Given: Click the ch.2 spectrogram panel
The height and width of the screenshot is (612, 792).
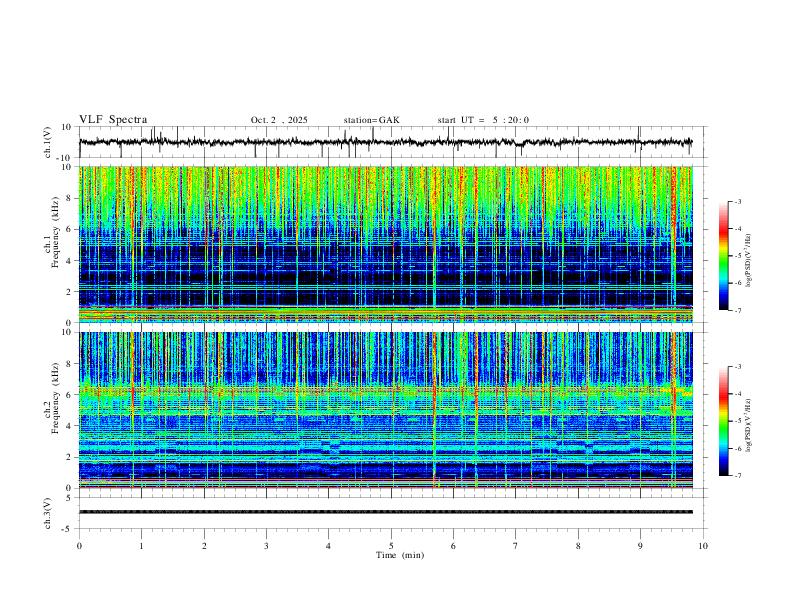Looking at the screenshot, I should click(x=385, y=410).
